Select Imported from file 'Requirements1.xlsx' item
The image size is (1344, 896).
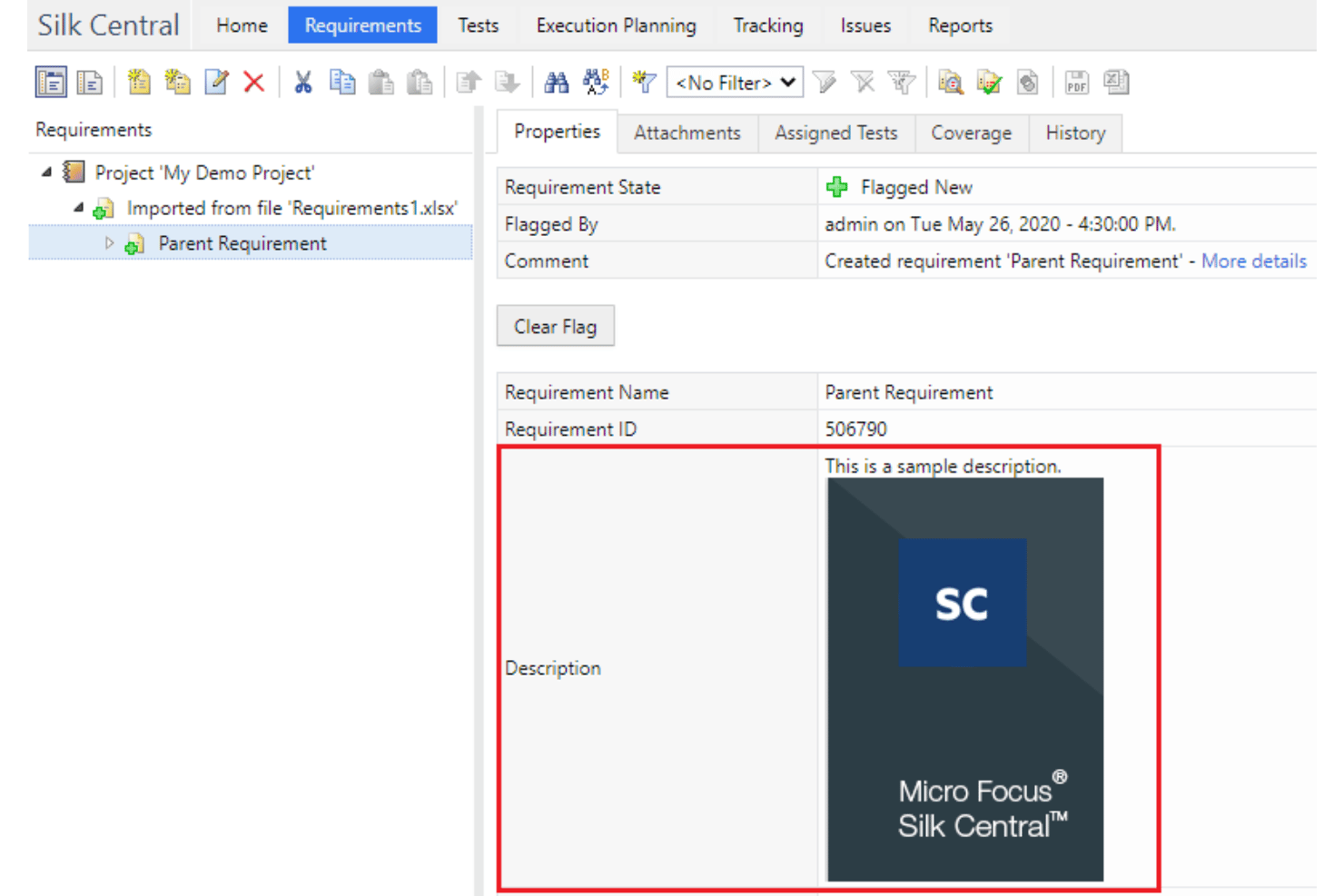292,208
